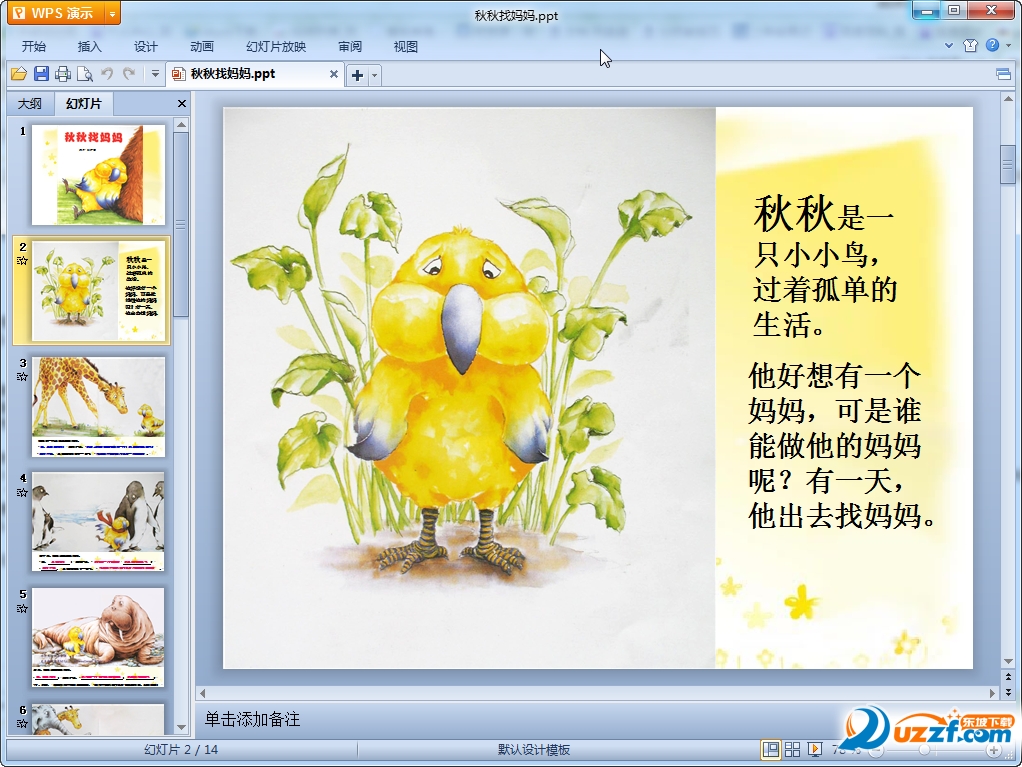Image resolution: width=1022 pixels, height=767 pixels.
Task: Undo the last action
Action: pyautogui.click(x=108, y=74)
